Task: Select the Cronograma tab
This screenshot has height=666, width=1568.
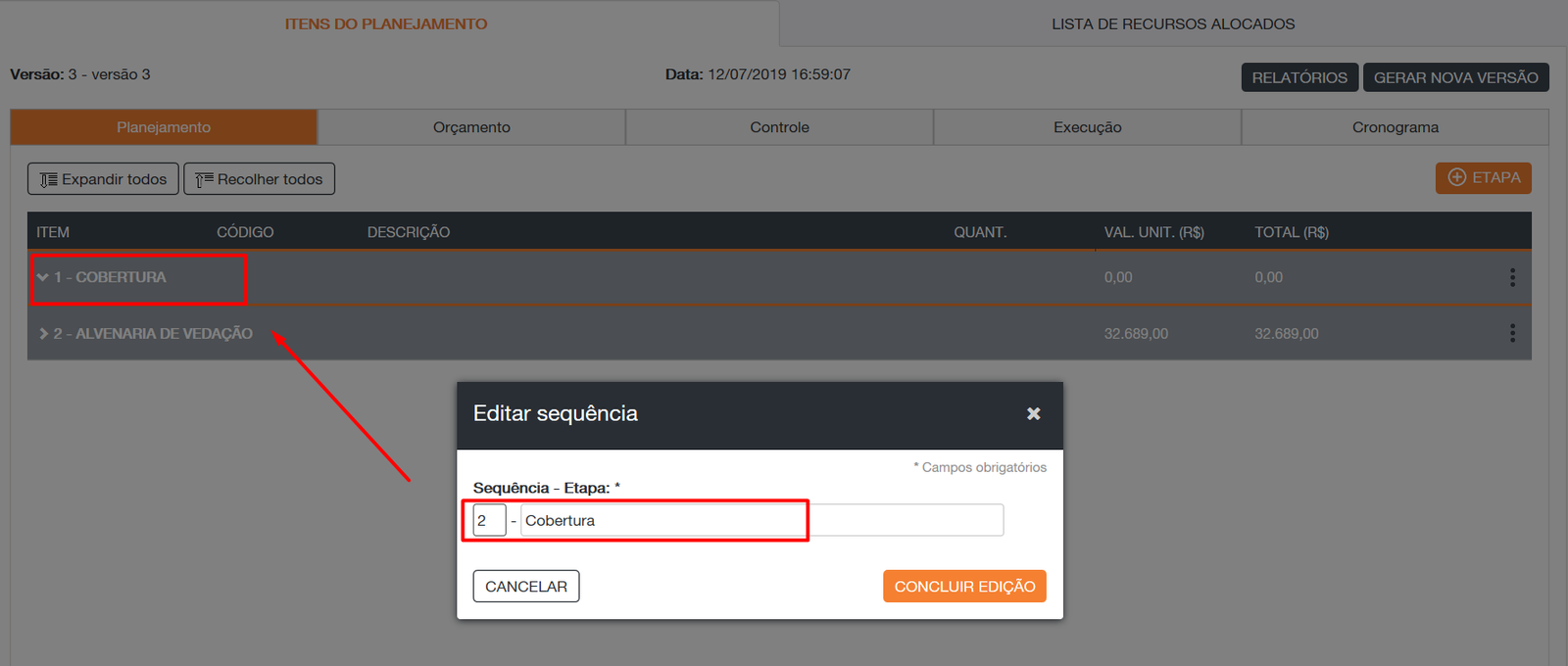Action: point(1395,127)
